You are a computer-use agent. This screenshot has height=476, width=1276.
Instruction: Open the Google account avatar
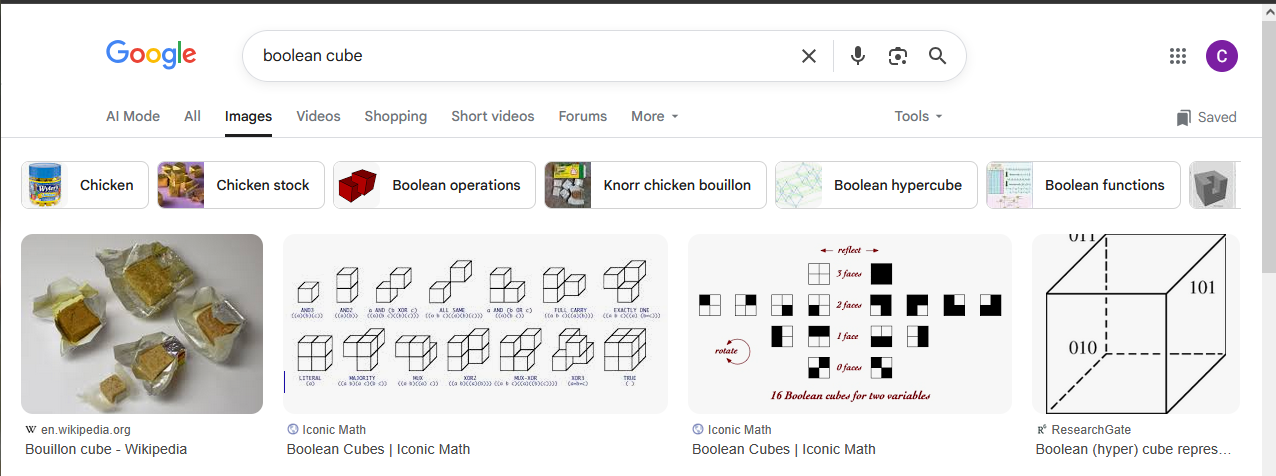pyautogui.click(x=1221, y=56)
